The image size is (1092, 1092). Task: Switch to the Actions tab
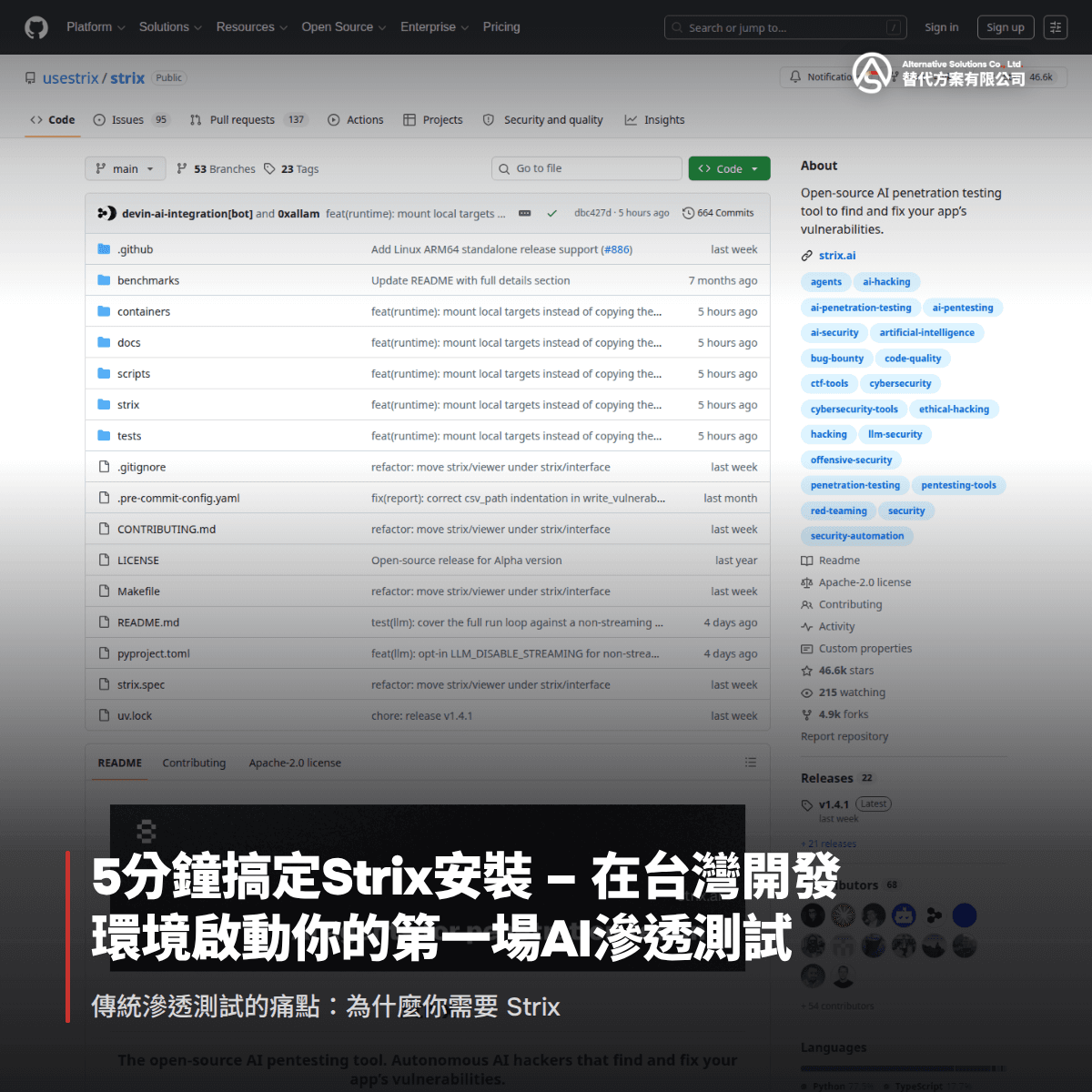point(356,120)
